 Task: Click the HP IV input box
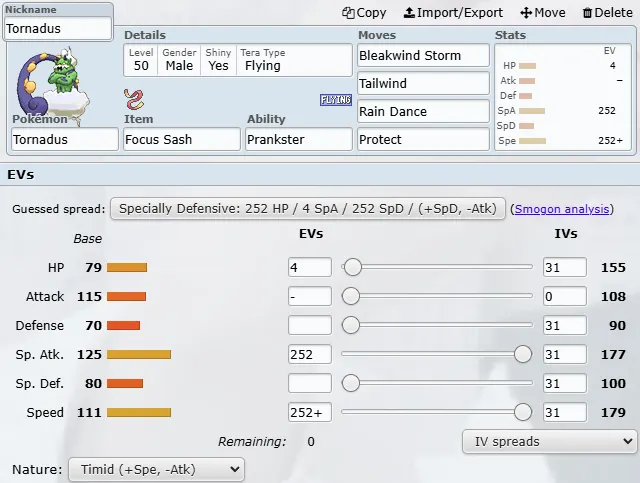tap(565, 267)
